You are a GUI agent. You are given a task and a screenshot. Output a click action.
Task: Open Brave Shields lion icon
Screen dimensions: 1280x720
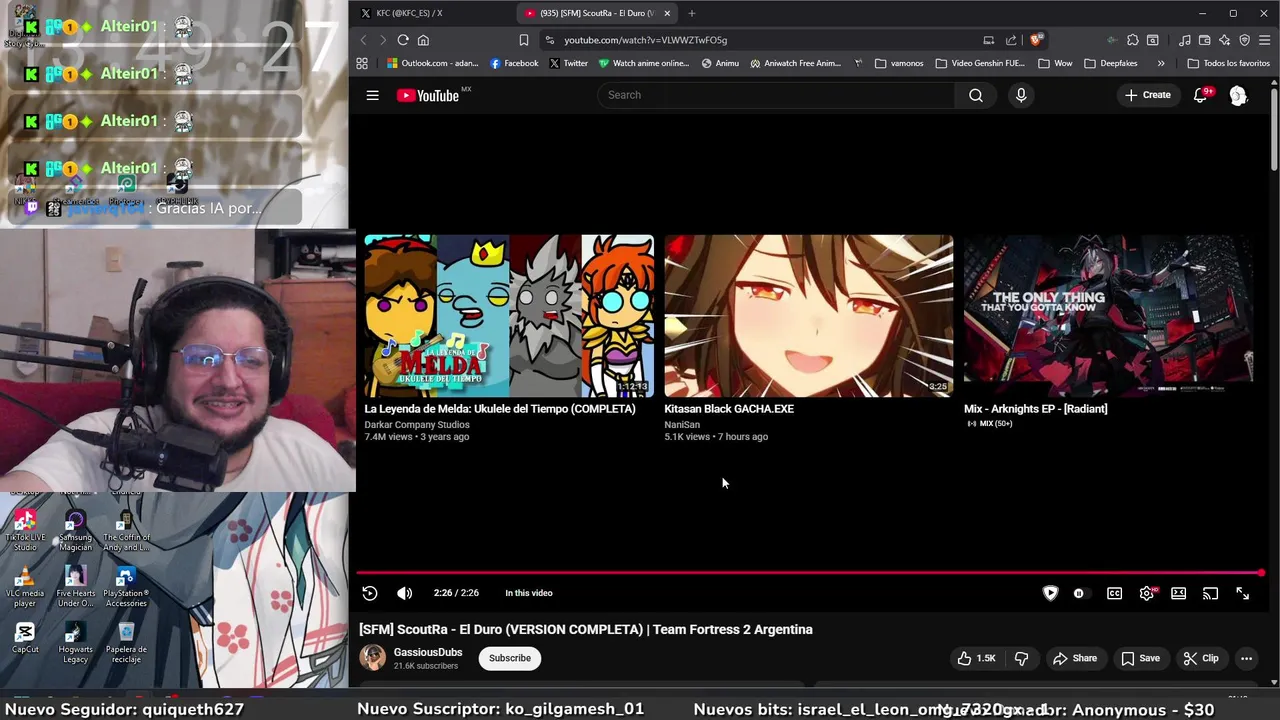(x=1036, y=40)
